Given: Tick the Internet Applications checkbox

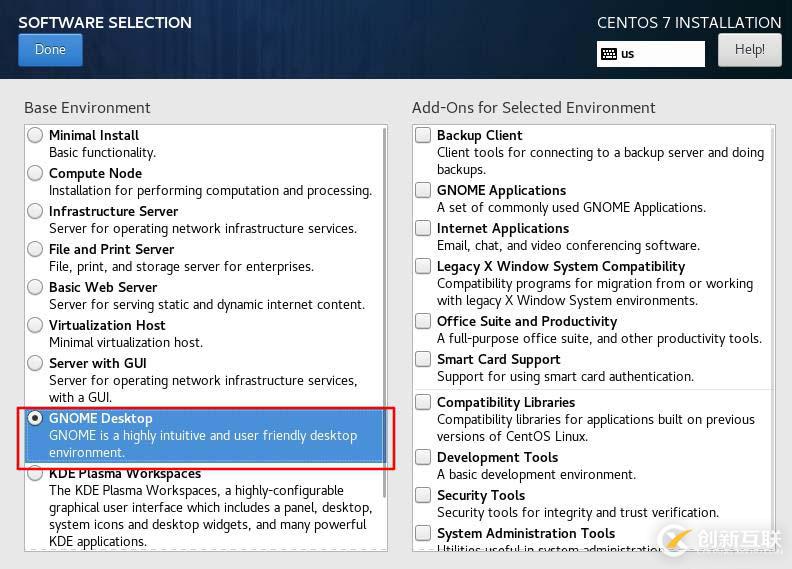Looking at the screenshot, I should (424, 228).
